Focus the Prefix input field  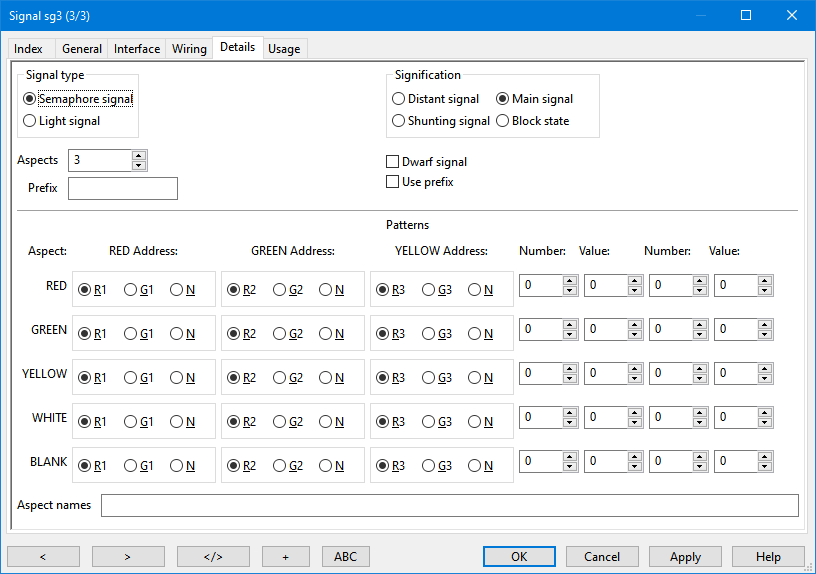(x=122, y=188)
